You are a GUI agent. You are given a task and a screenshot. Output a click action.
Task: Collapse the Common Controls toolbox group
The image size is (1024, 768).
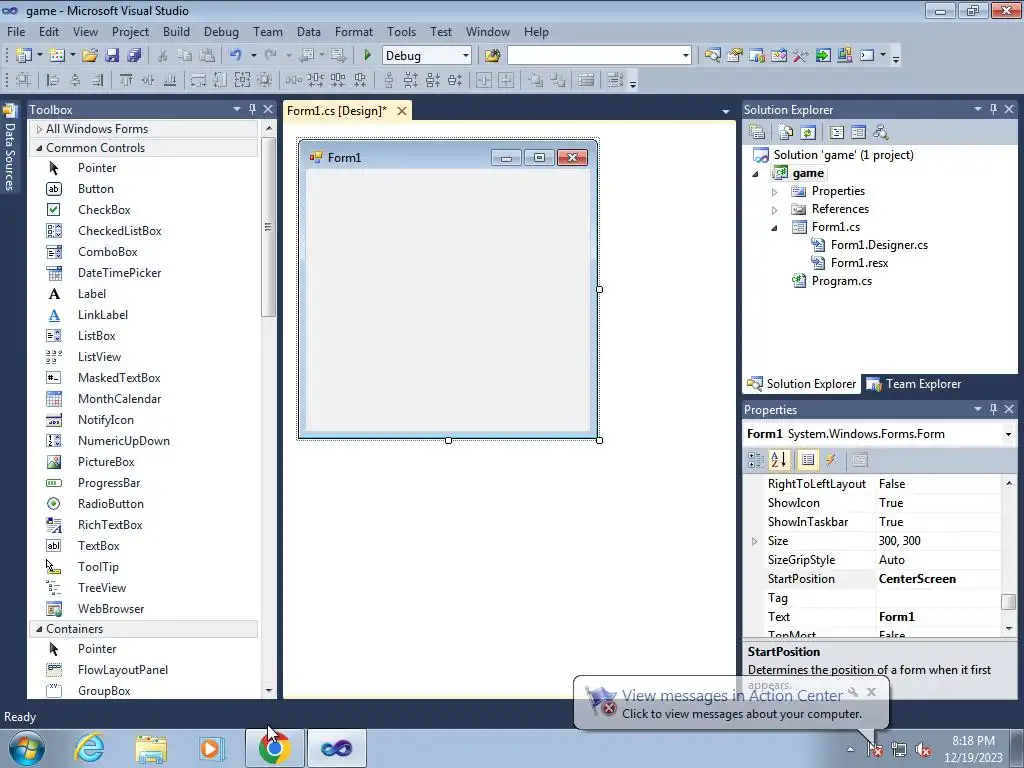pyautogui.click(x=39, y=148)
